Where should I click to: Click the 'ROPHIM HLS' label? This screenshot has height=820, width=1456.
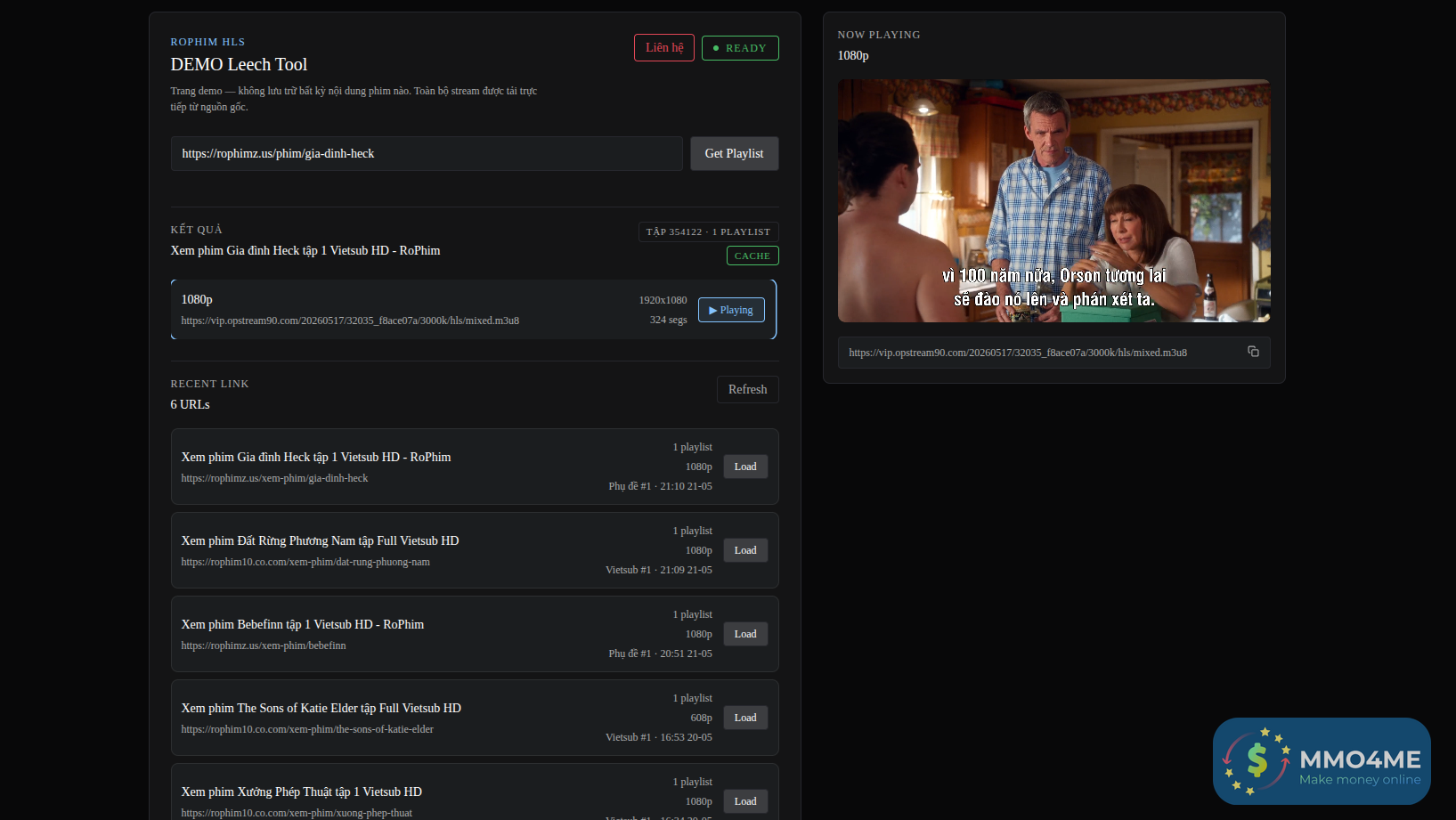tap(207, 42)
